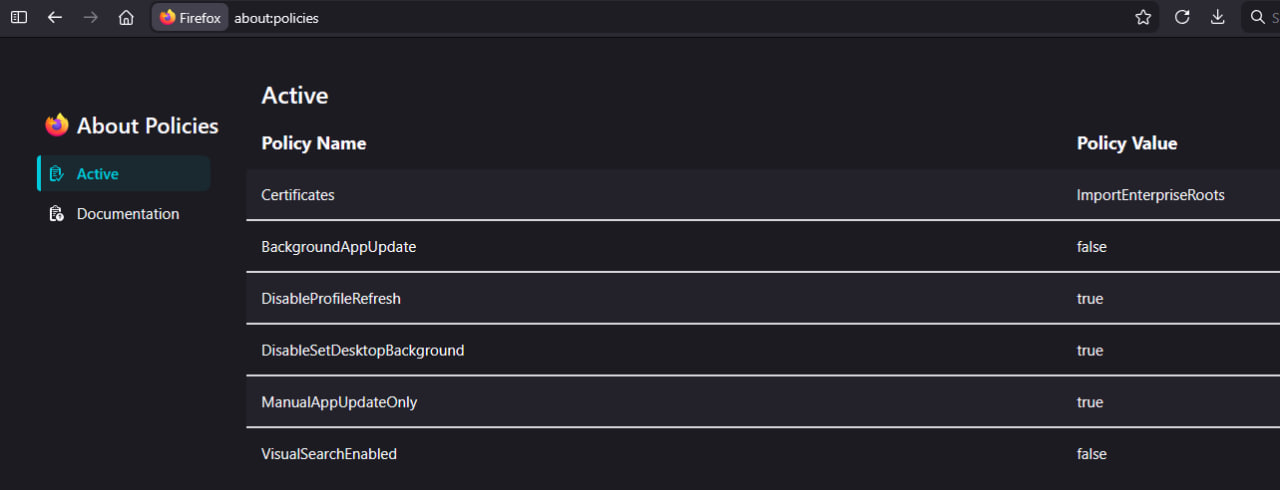This screenshot has height=490, width=1280.
Task: Bookmark this page with the star
Action: [1143, 17]
